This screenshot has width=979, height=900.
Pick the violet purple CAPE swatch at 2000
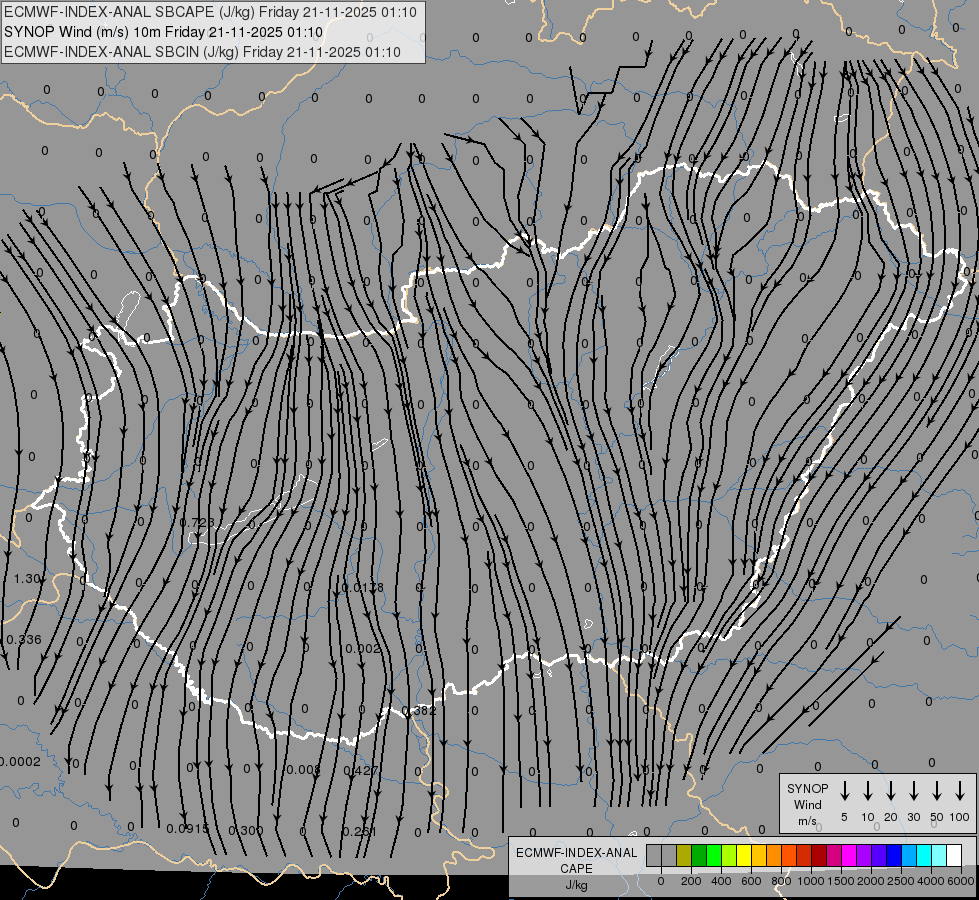click(x=863, y=855)
